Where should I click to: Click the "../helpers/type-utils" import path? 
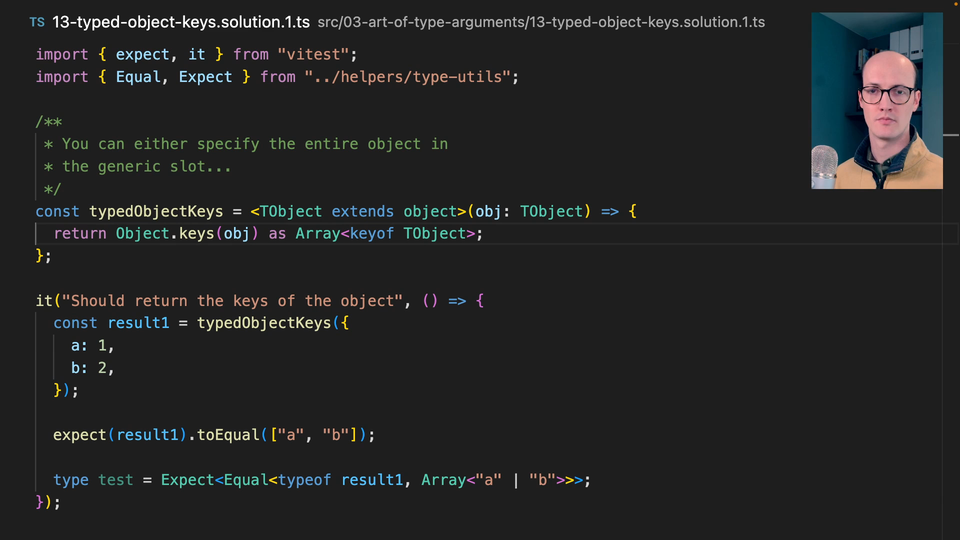tap(412, 77)
